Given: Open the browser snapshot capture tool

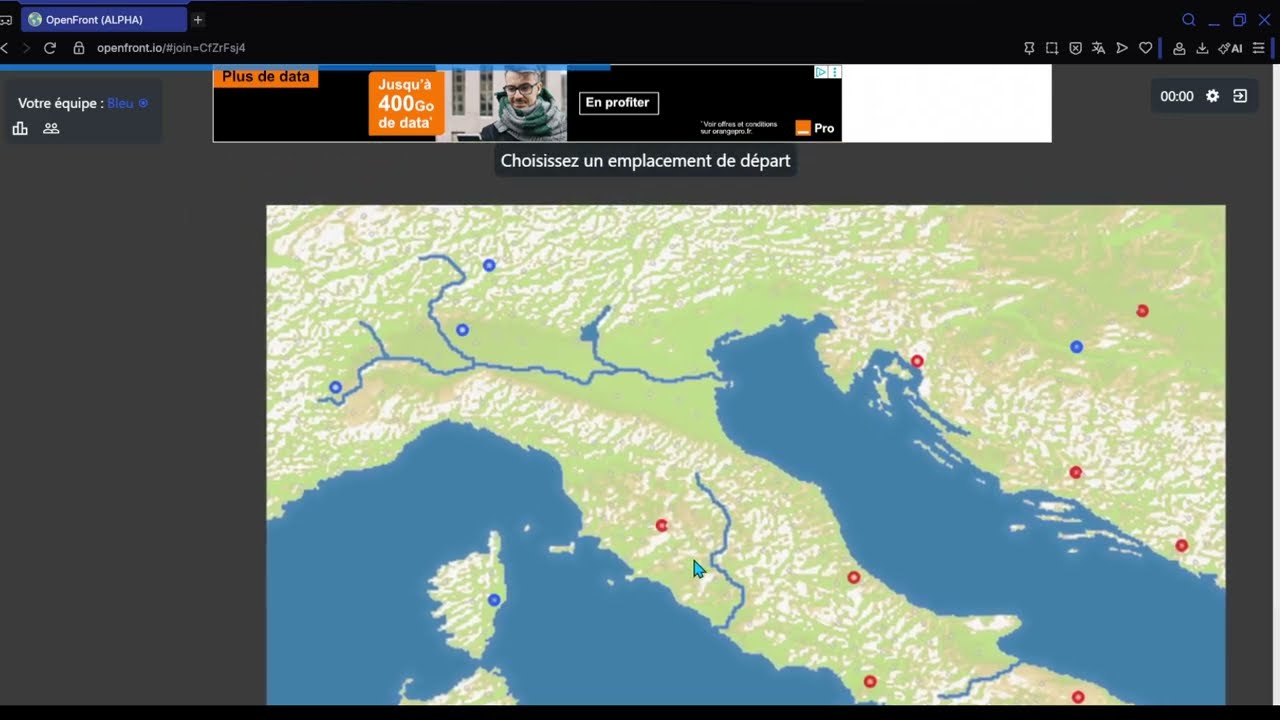Looking at the screenshot, I should (x=1052, y=48).
